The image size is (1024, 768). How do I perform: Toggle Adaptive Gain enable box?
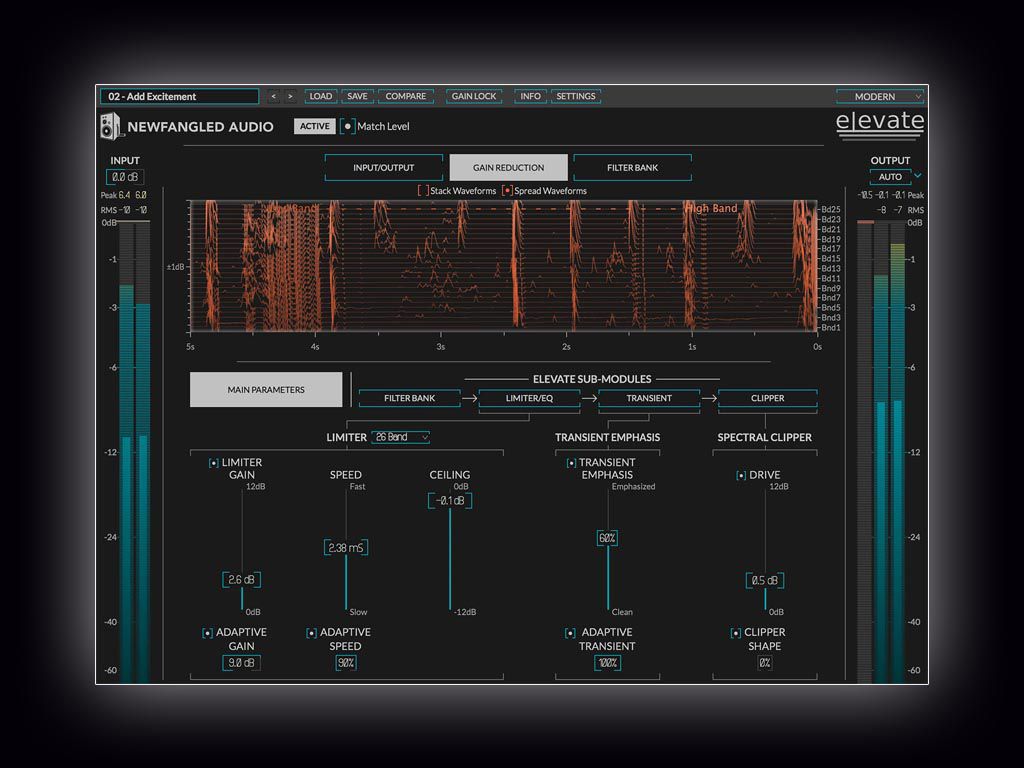[207, 633]
